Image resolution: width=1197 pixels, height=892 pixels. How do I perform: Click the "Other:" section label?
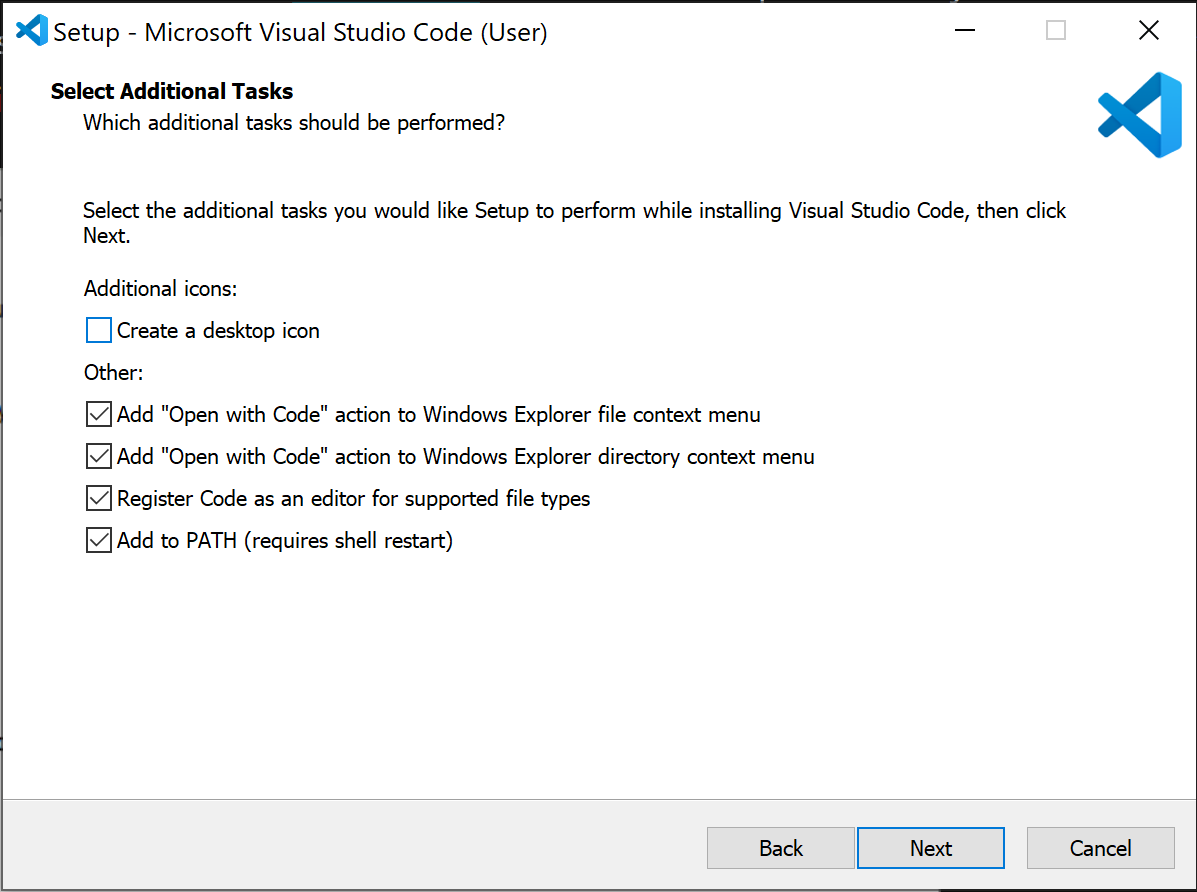click(113, 372)
